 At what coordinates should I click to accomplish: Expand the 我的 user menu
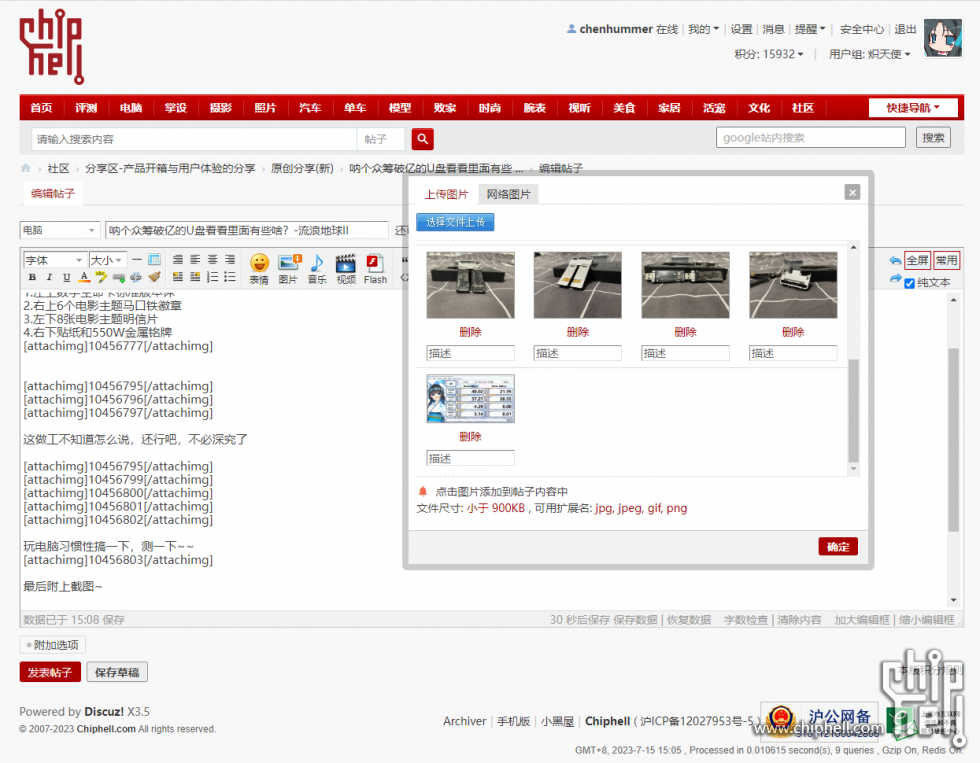703,29
